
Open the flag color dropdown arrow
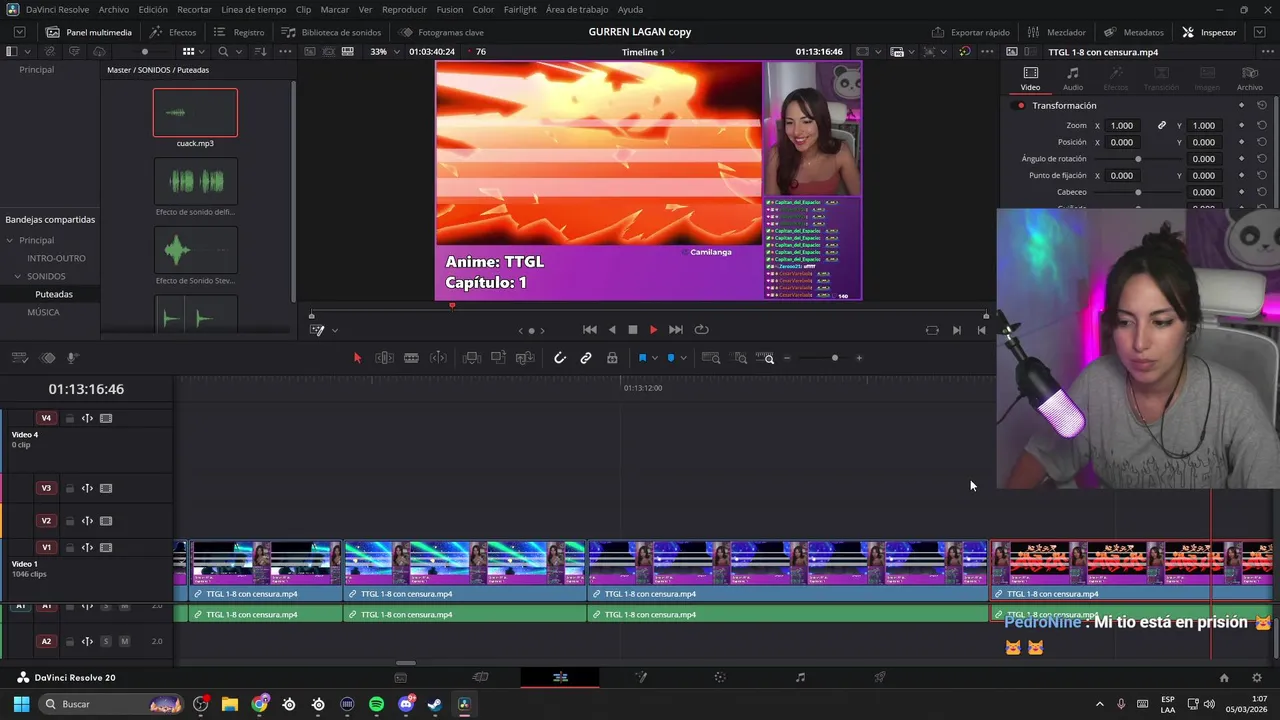pyautogui.click(x=655, y=358)
